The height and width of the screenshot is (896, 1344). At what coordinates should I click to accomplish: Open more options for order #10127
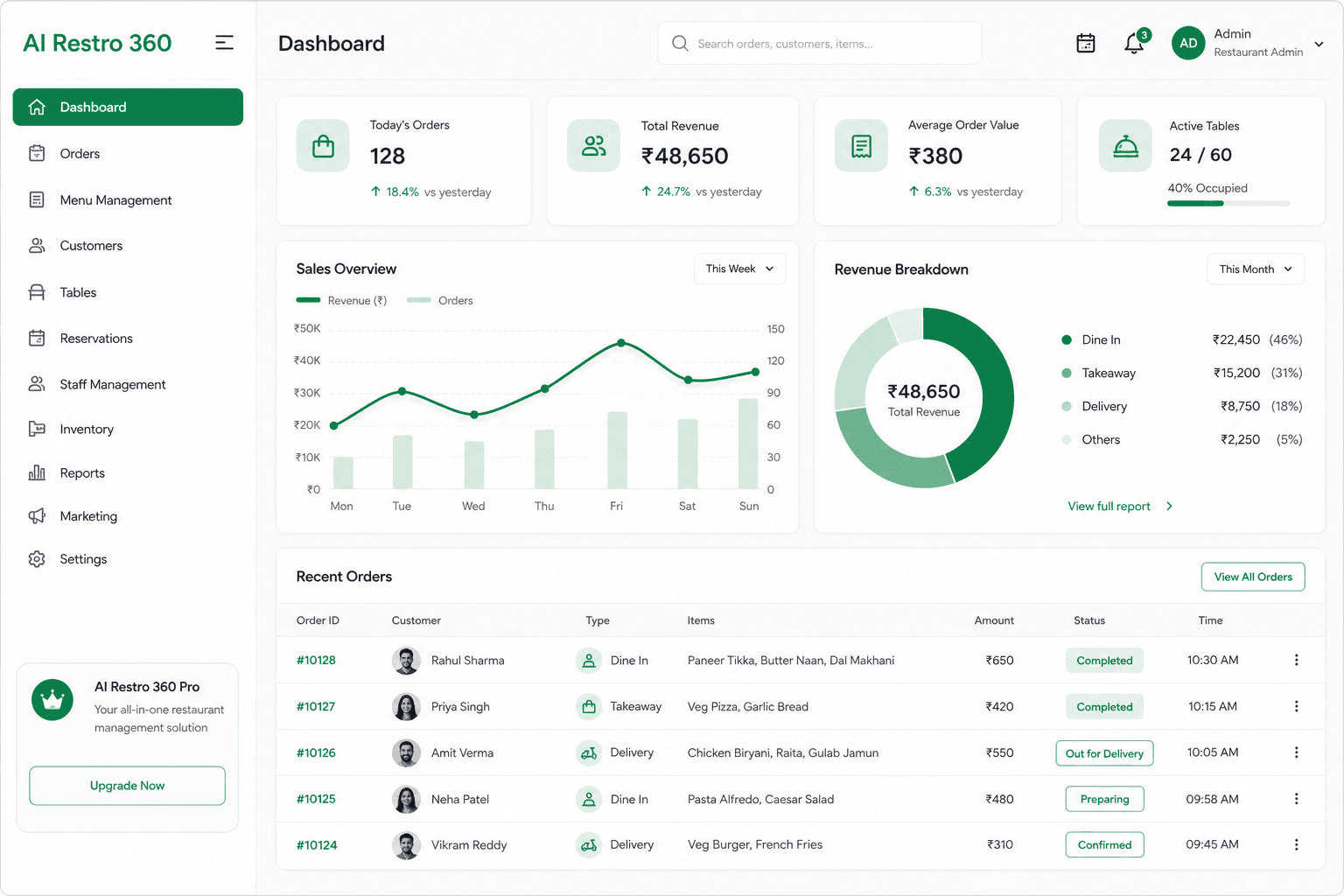click(x=1296, y=706)
